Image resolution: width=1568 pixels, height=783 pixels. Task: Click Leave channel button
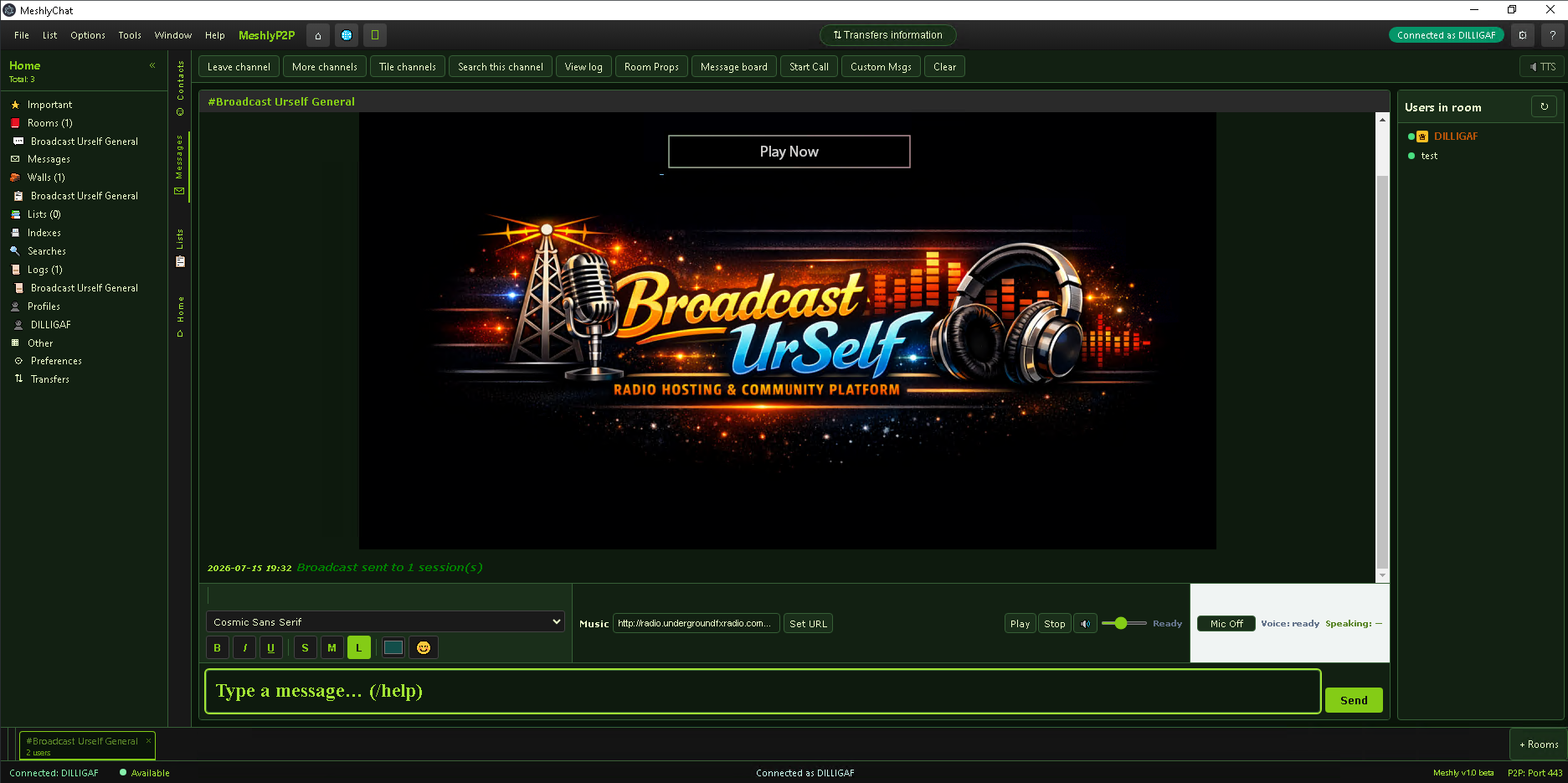(x=239, y=67)
